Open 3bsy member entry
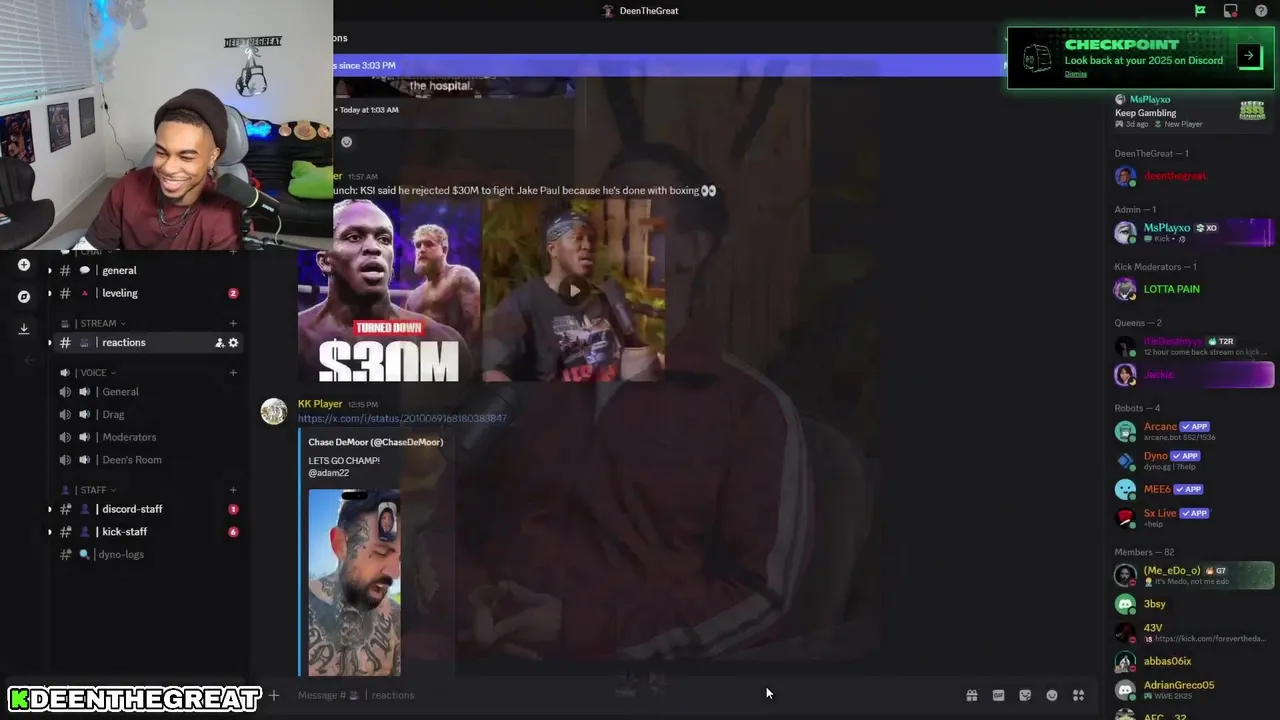1280x720 pixels. (1193, 604)
